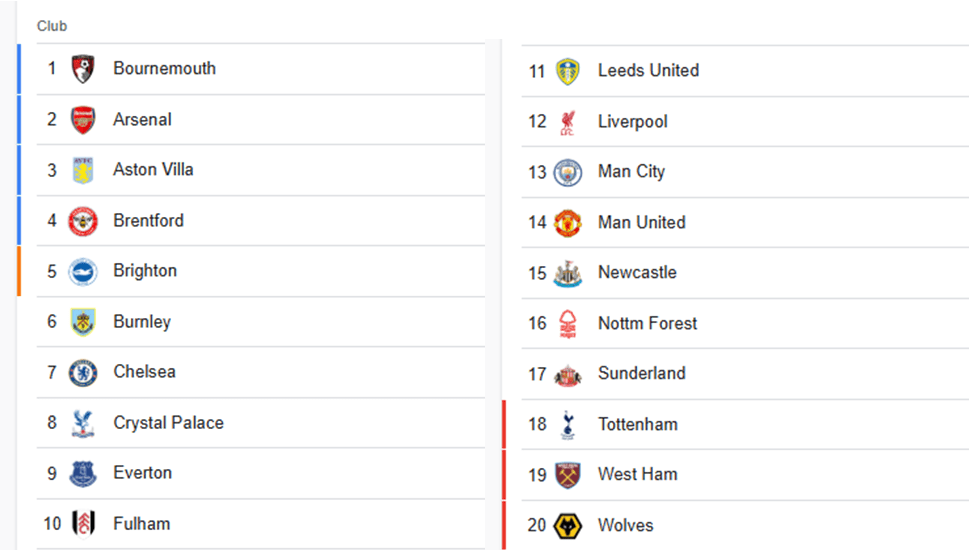Select the Aston Villa badge icon
The width and height of the screenshot is (971, 550).
83,170
